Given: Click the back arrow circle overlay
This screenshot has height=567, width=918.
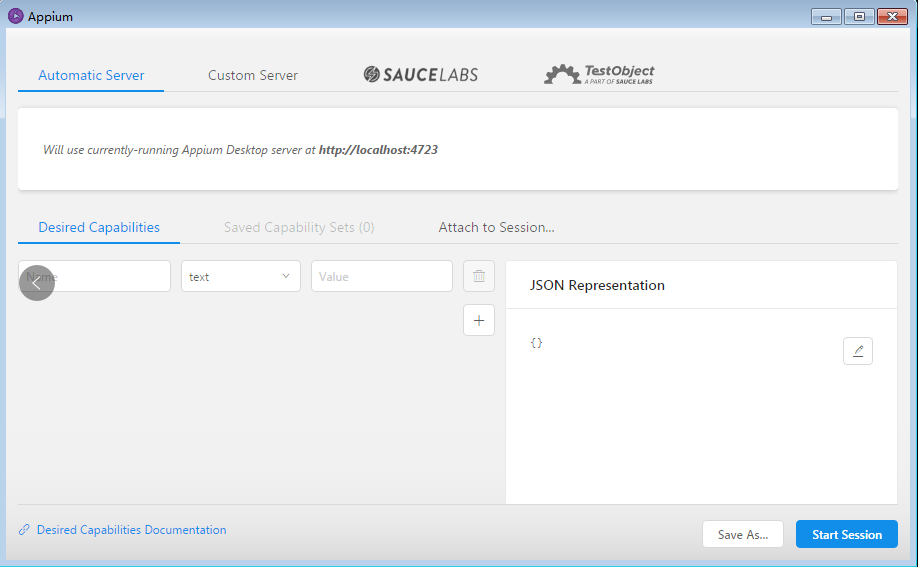Looking at the screenshot, I should click(x=37, y=283).
